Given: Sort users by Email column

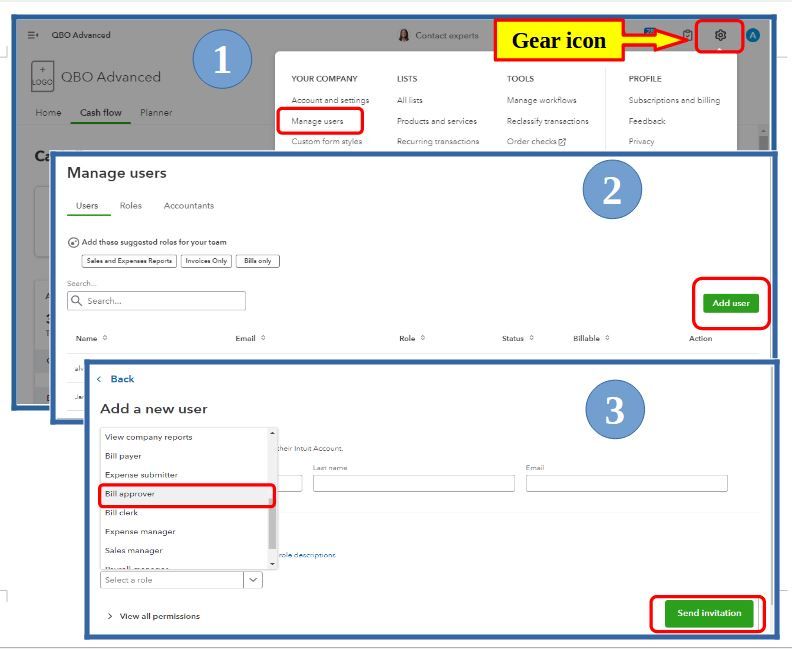Looking at the screenshot, I should (x=263, y=338).
